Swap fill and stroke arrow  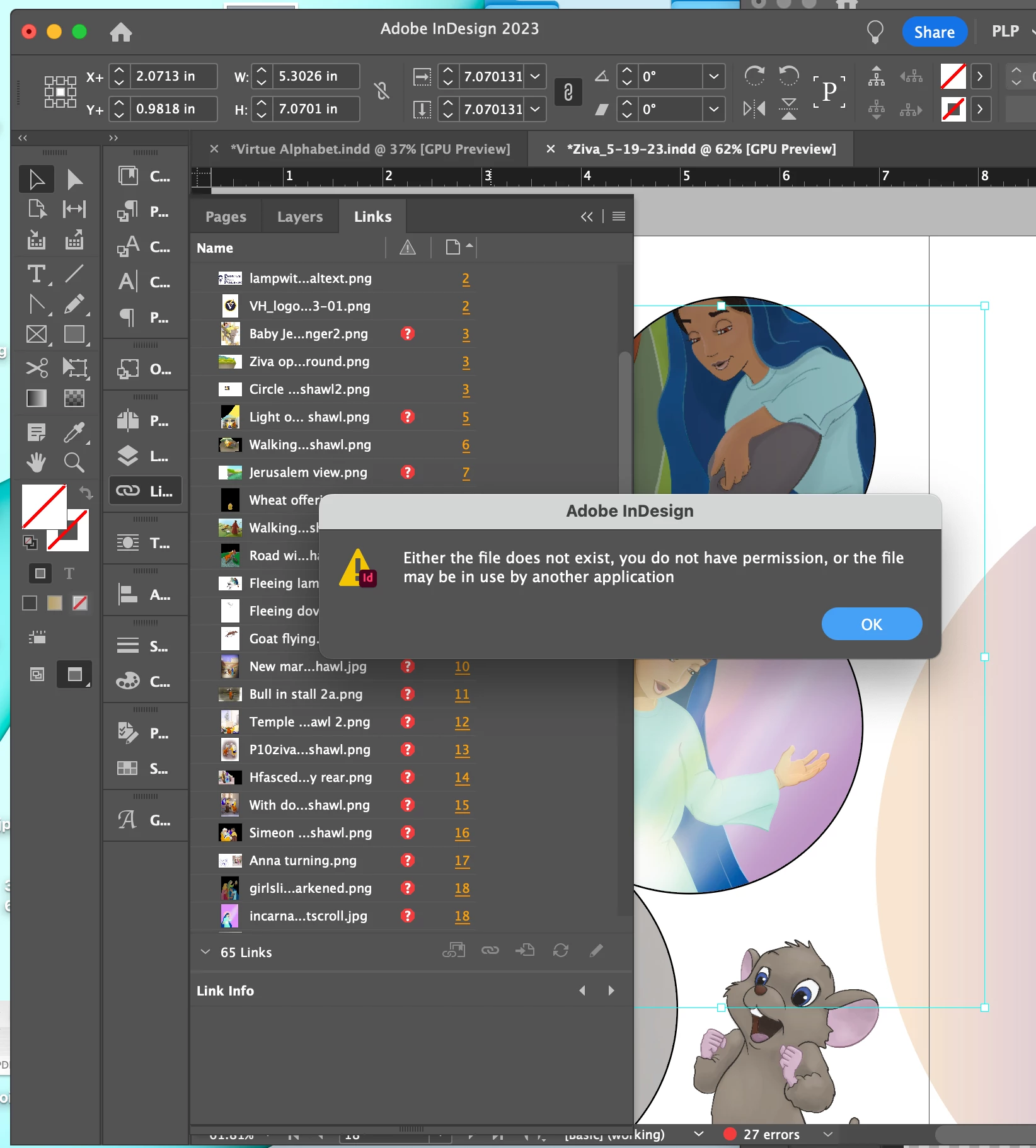pyautogui.click(x=86, y=492)
